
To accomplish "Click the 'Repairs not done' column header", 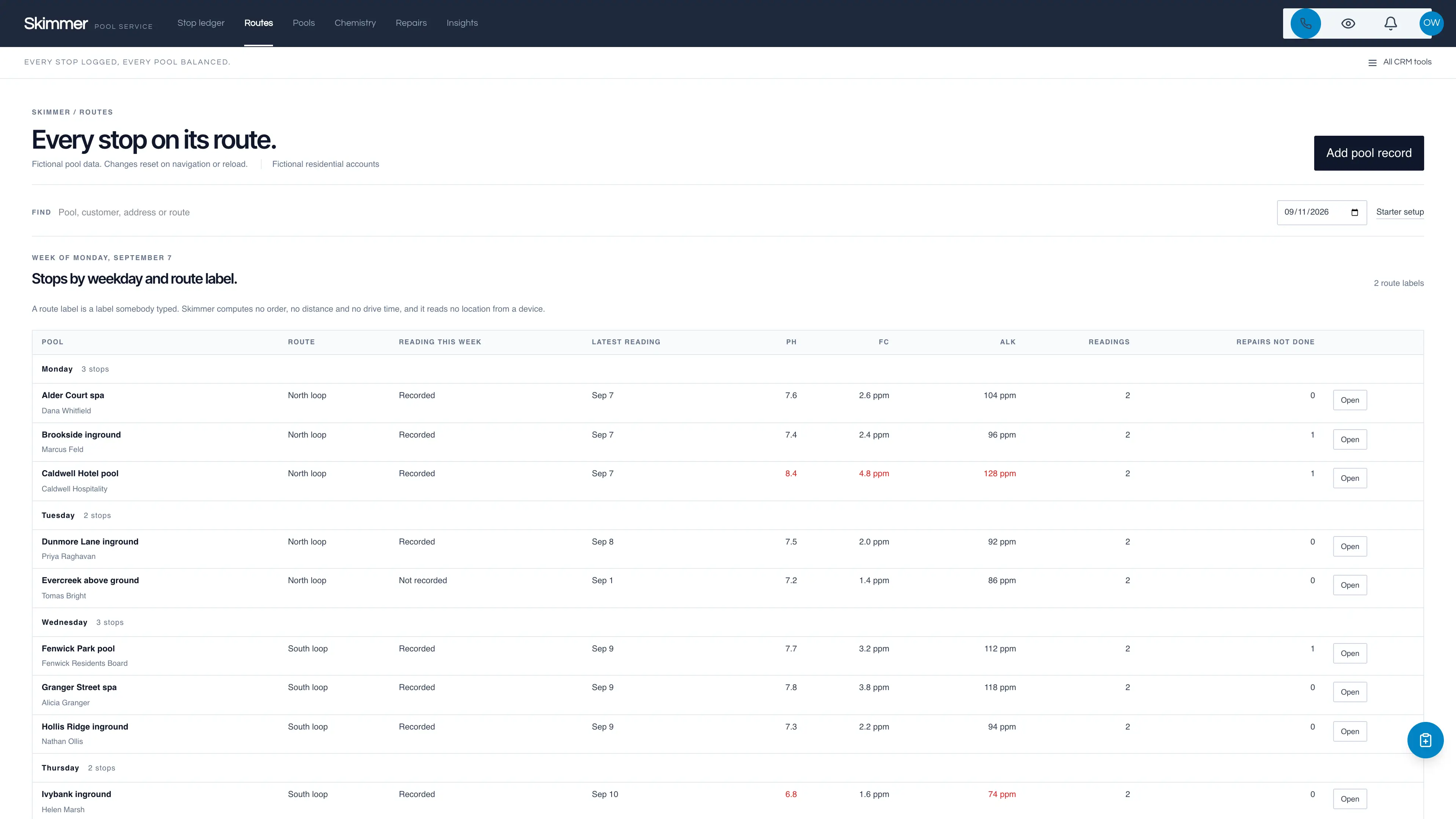I will [x=1275, y=342].
